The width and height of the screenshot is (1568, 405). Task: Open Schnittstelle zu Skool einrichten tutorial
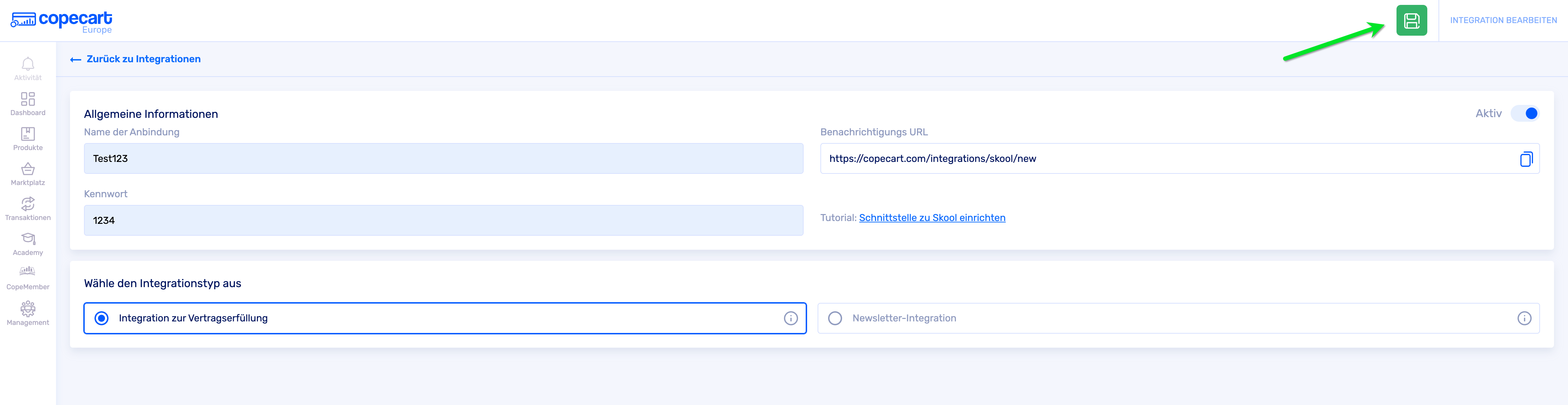pyautogui.click(x=931, y=218)
